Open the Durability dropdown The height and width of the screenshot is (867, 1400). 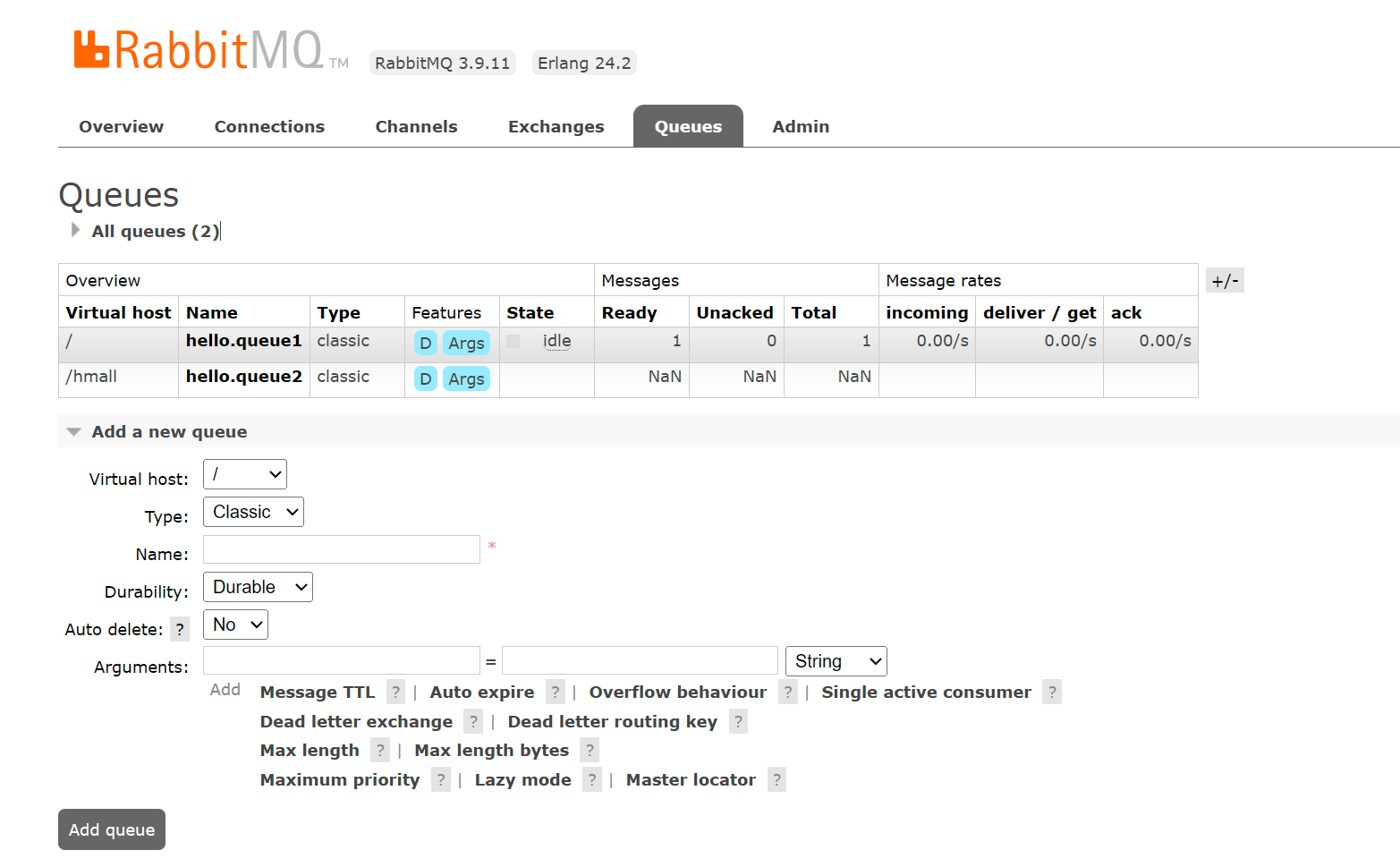[258, 587]
